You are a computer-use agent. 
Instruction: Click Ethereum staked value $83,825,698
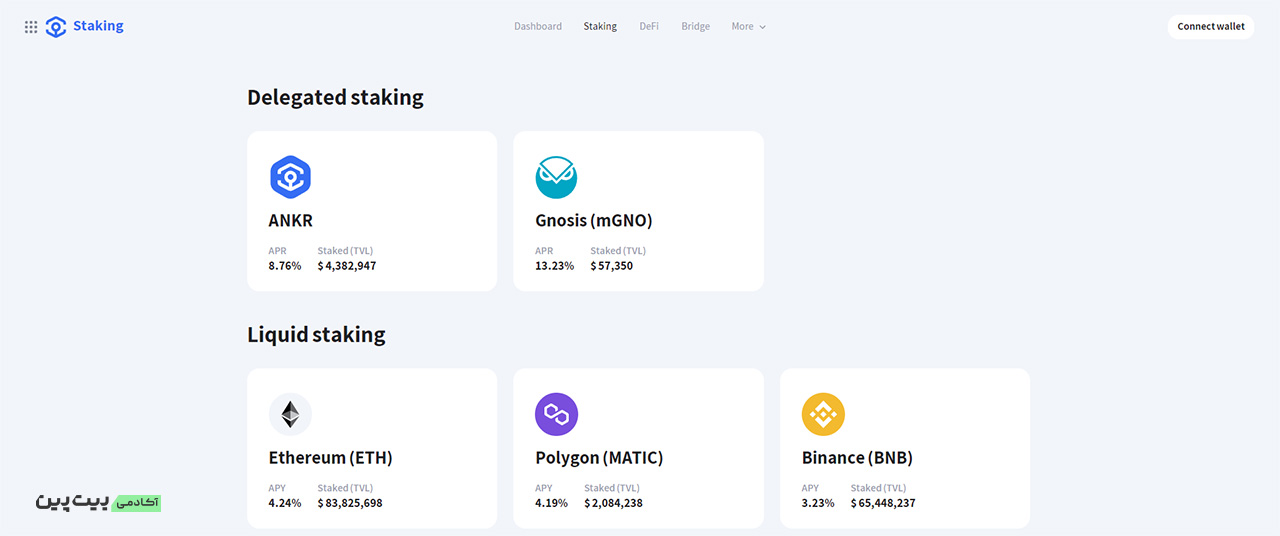(350, 503)
